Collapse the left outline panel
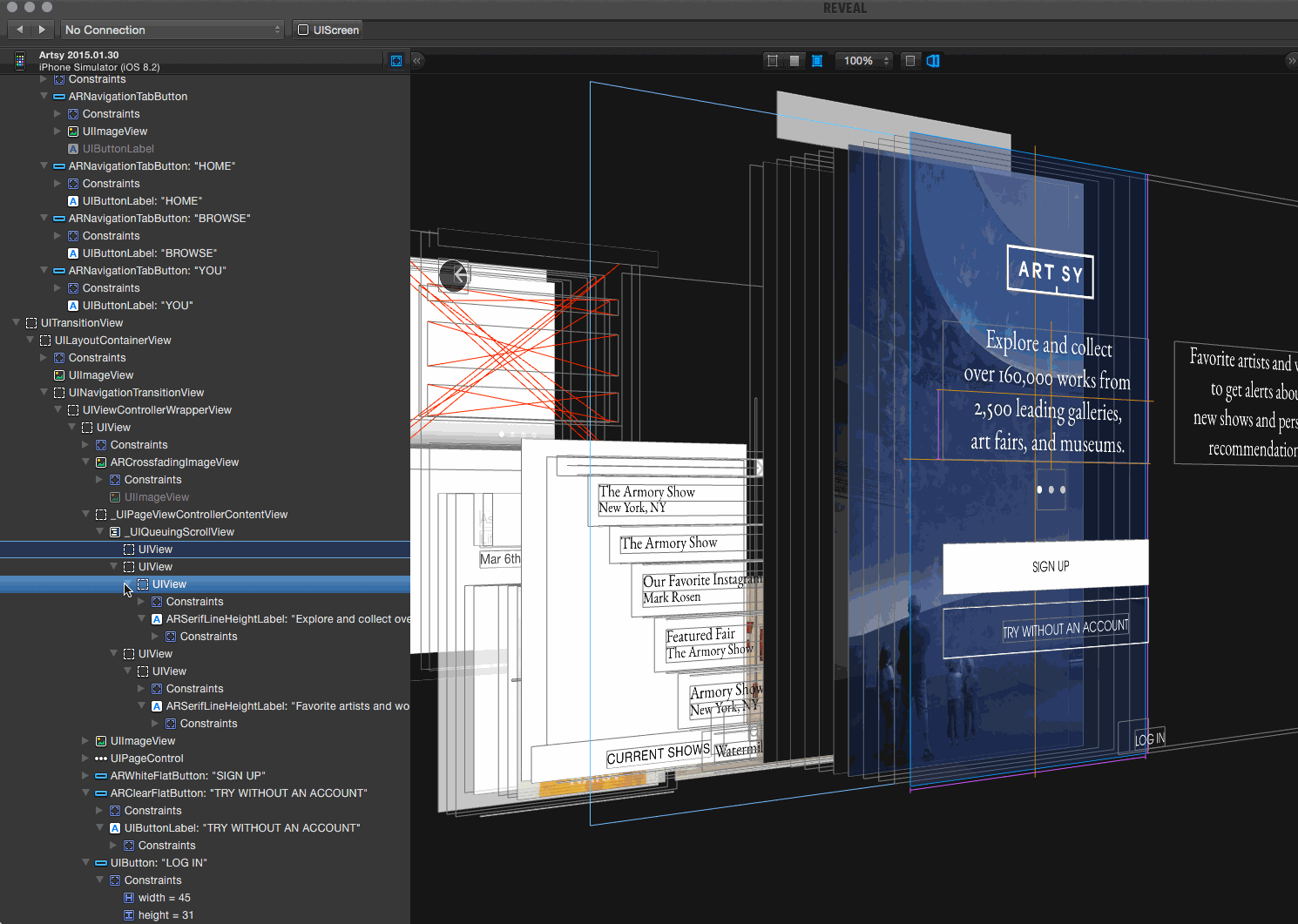 417,61
